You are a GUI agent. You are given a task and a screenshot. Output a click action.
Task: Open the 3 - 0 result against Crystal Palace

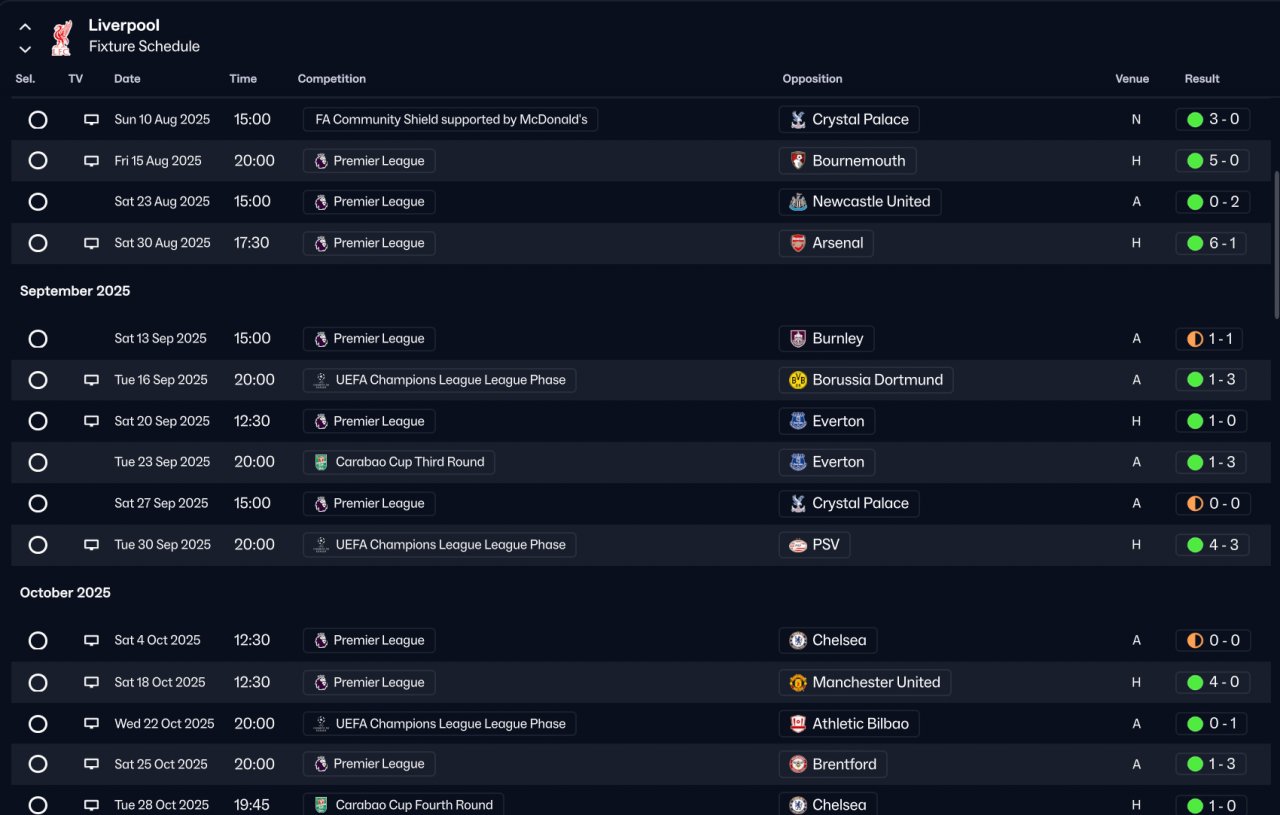1213,120
